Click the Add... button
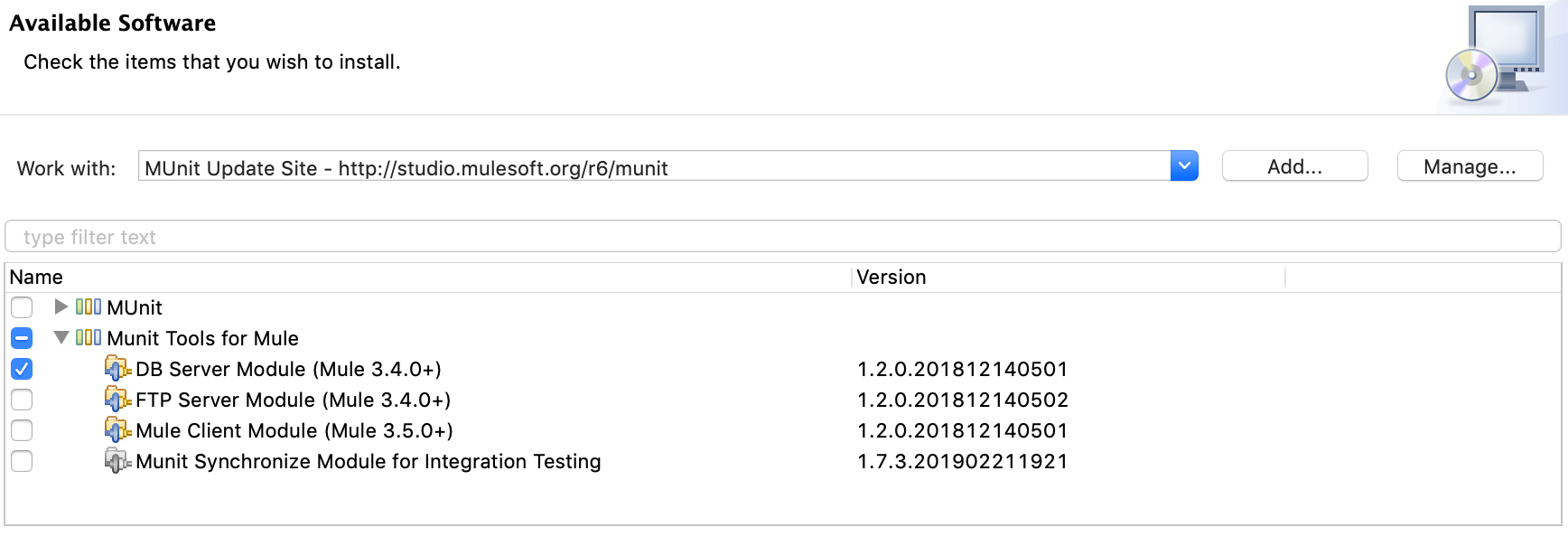Image resolution: width=1568 pixels, height=537 pixels. tap(1294, 166)
